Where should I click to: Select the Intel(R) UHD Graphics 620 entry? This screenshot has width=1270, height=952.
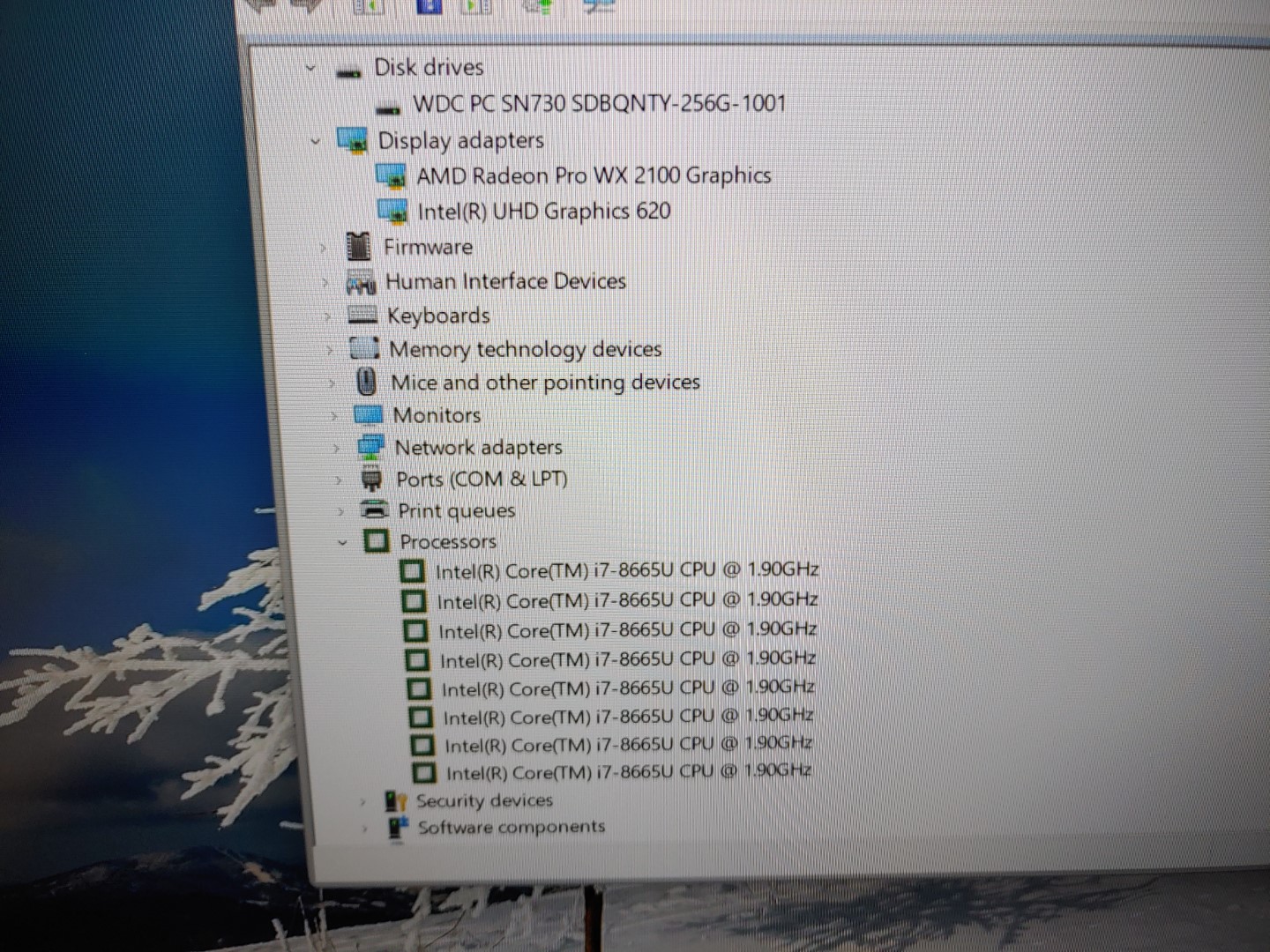coord(546,211)
